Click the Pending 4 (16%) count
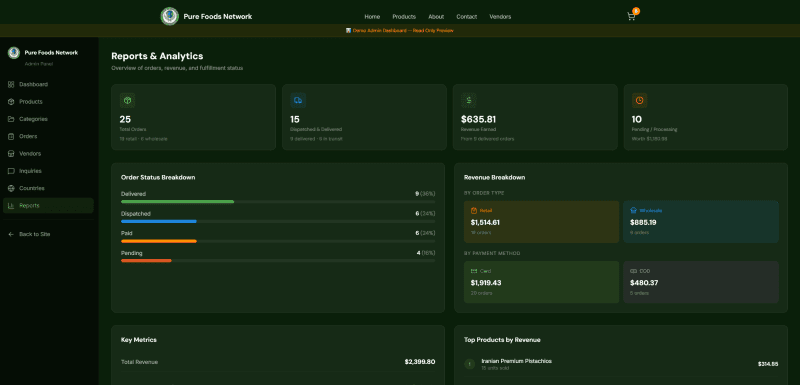 click(426, 253)
